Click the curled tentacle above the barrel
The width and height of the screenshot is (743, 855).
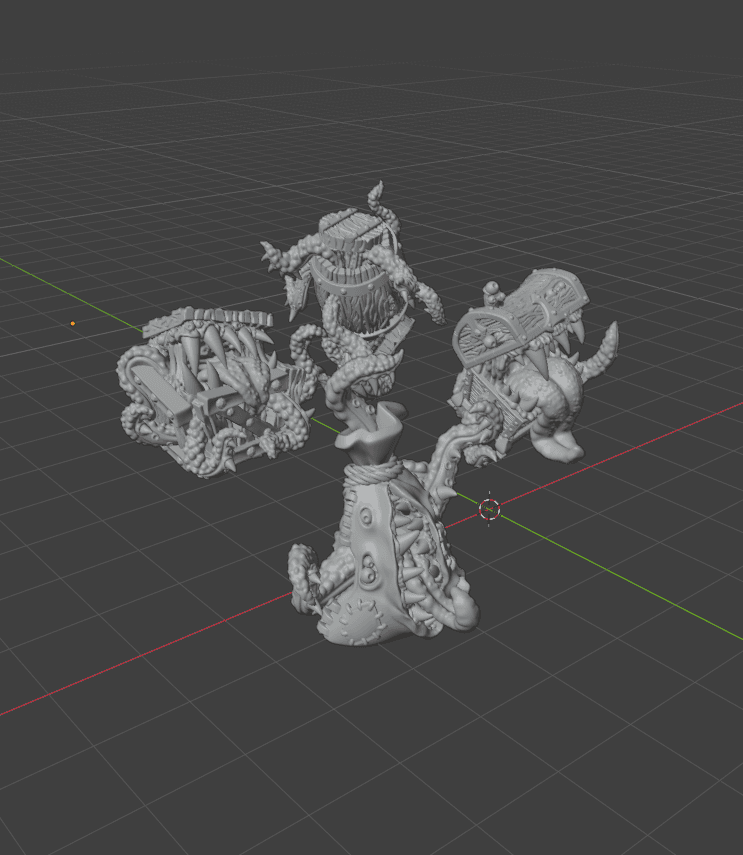377,200
